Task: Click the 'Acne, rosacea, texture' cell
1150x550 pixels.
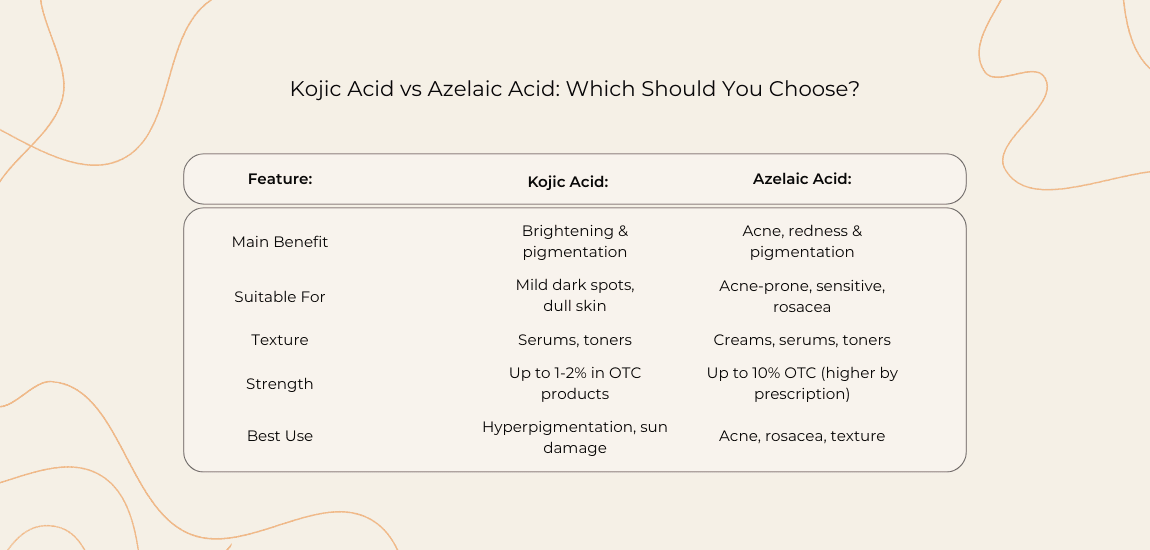Action: click(x=802, y=436)
